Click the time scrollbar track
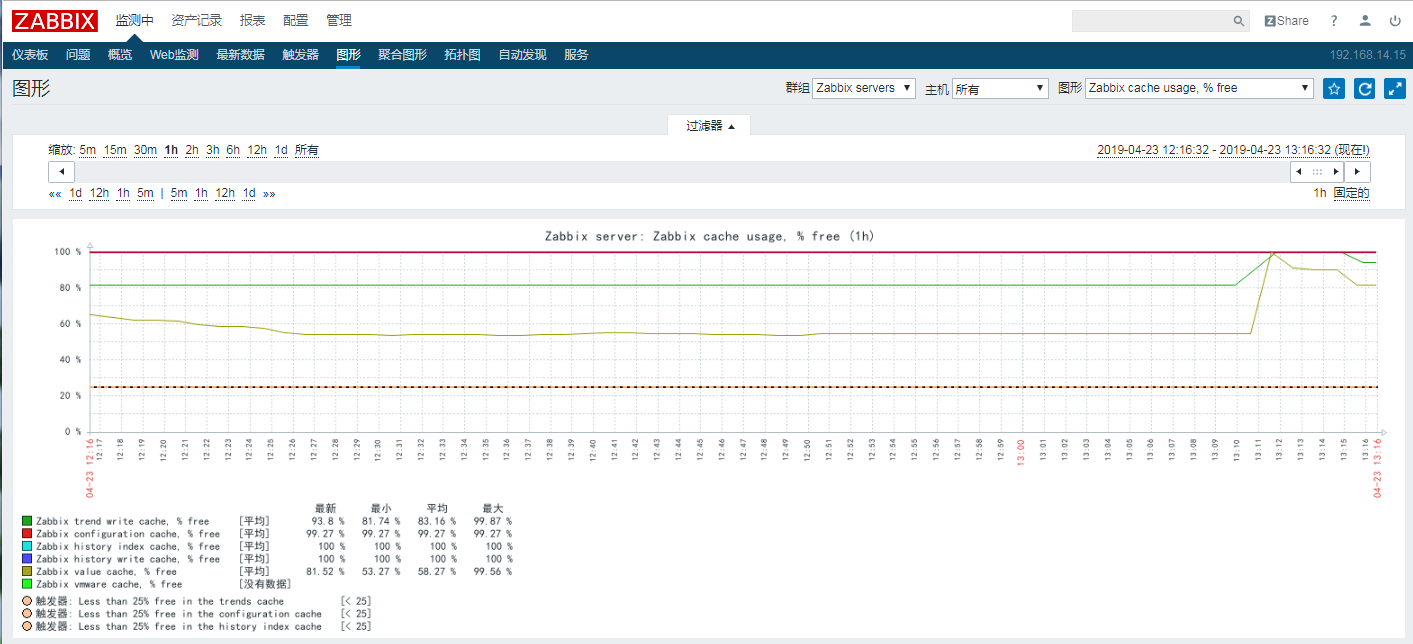This screenshot has width=1413, height=644. (680, 172)
